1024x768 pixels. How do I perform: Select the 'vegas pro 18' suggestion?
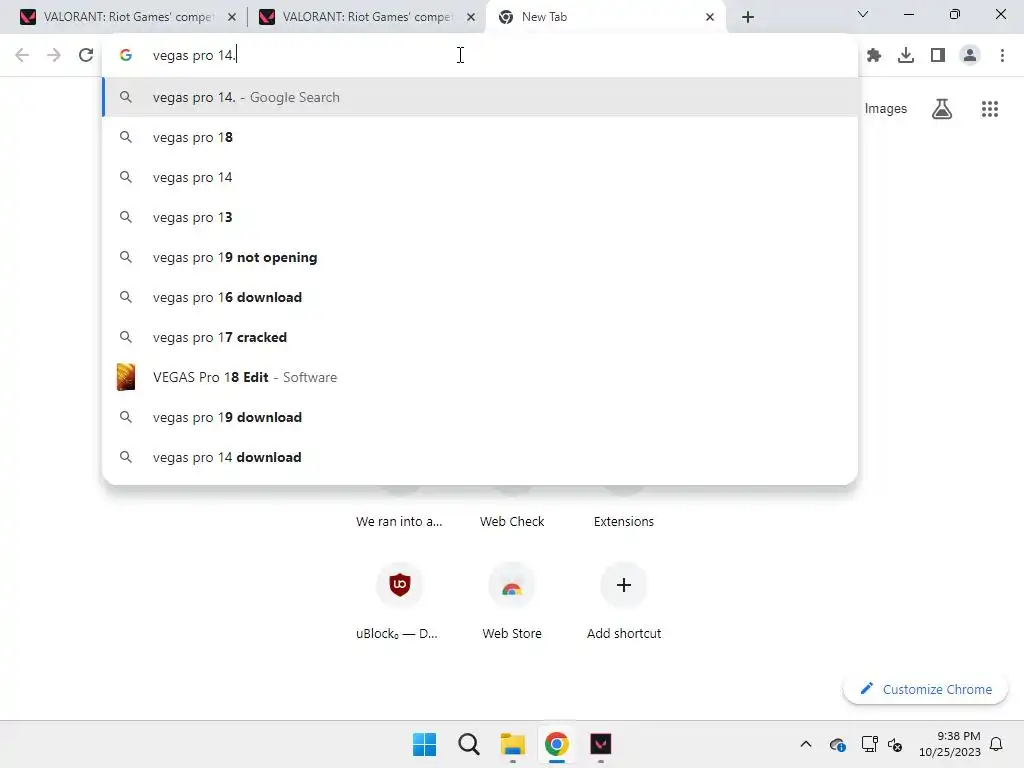pos(480,137)
